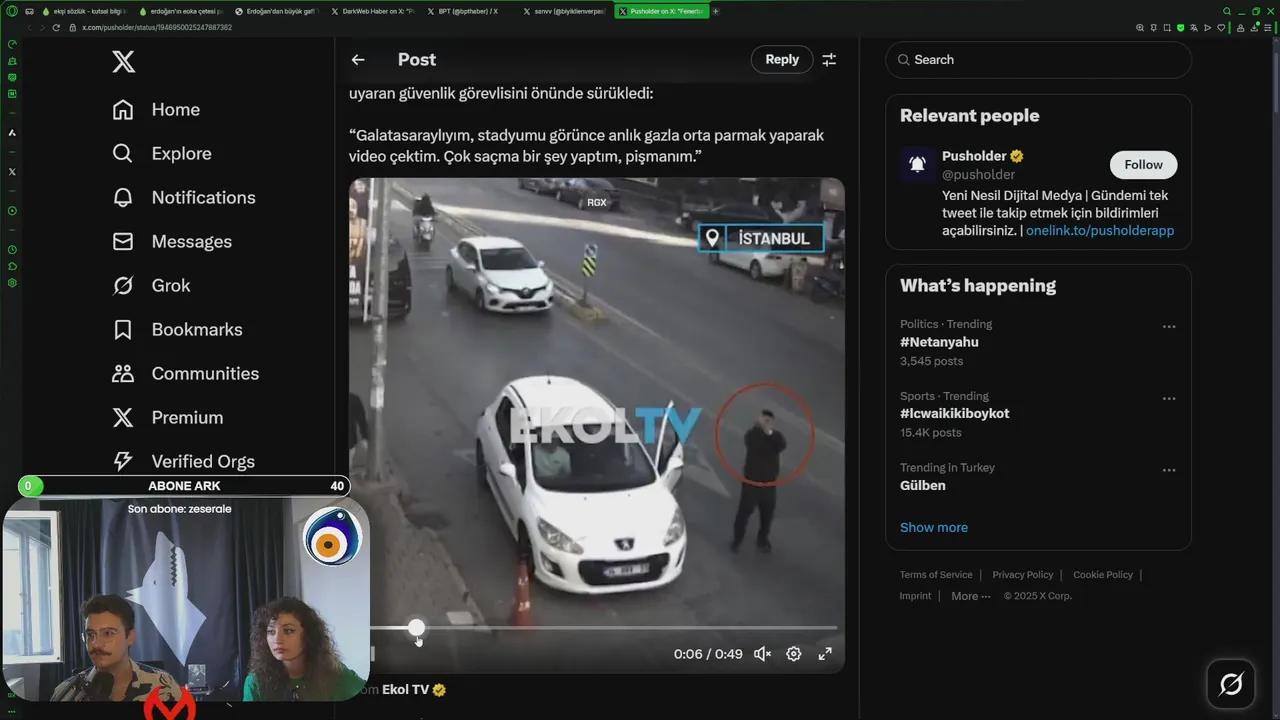Switch to ekşi sözlük browser tab
The image size is (1280, 720).
tap(86, 12)
